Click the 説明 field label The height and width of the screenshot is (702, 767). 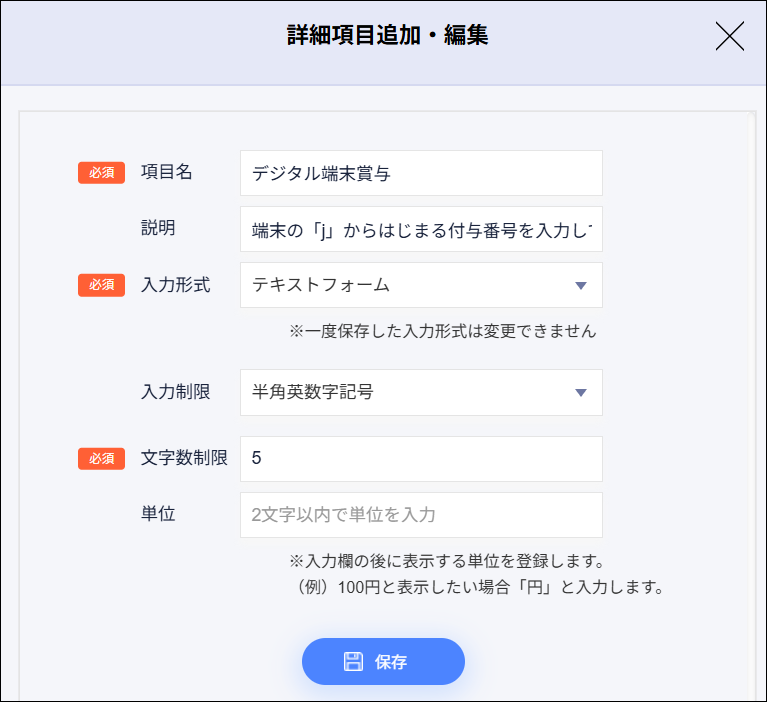pyautogui.click(x=158, y=228)
